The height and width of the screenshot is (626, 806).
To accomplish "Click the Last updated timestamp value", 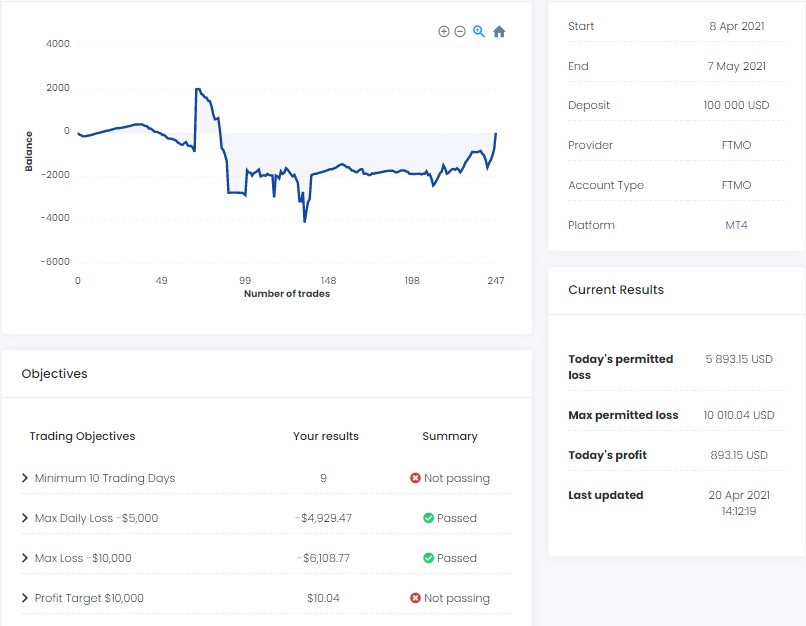I will pyautogui.click(x=739, y=502).
